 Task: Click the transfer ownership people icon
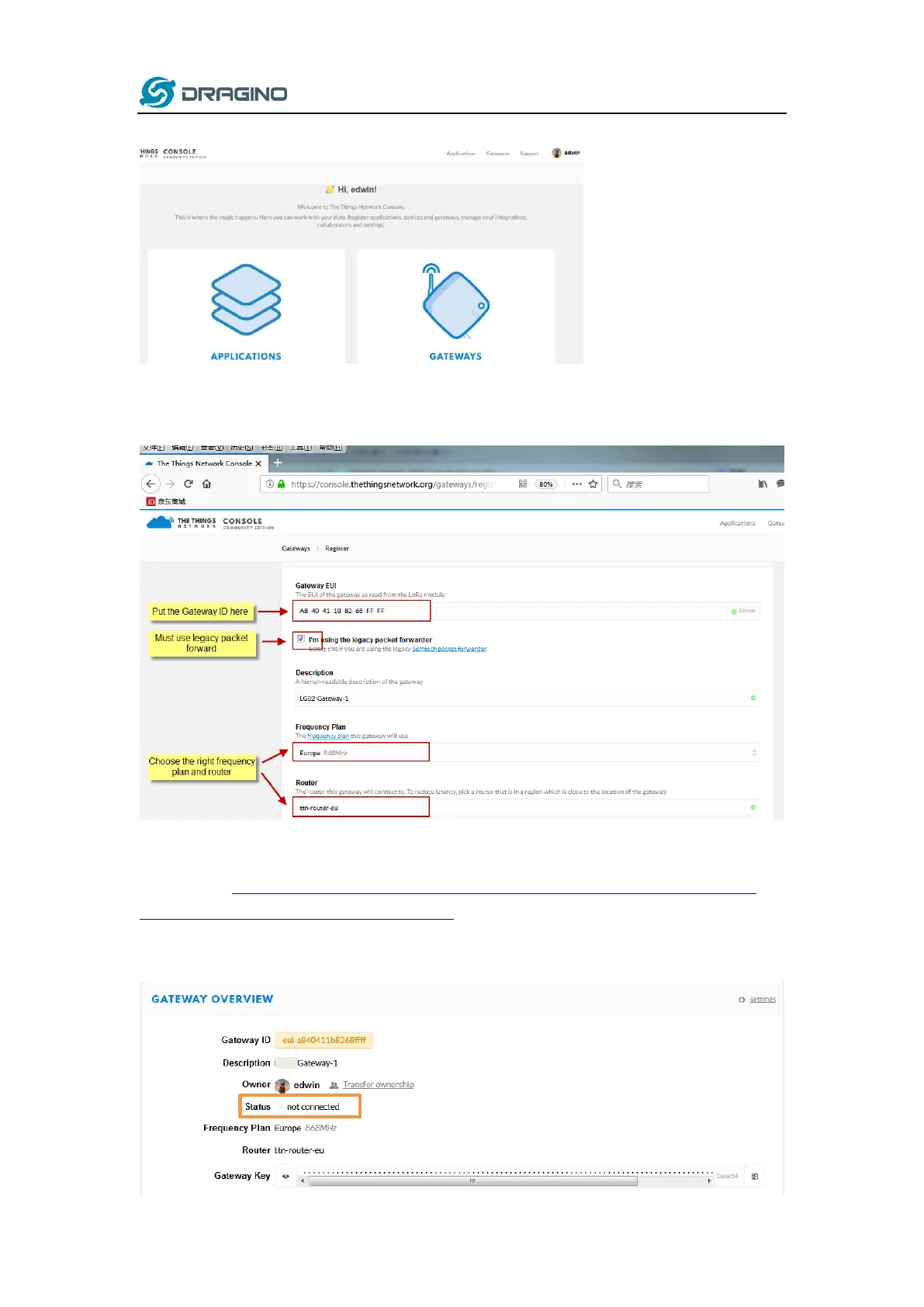point(334,1085)
